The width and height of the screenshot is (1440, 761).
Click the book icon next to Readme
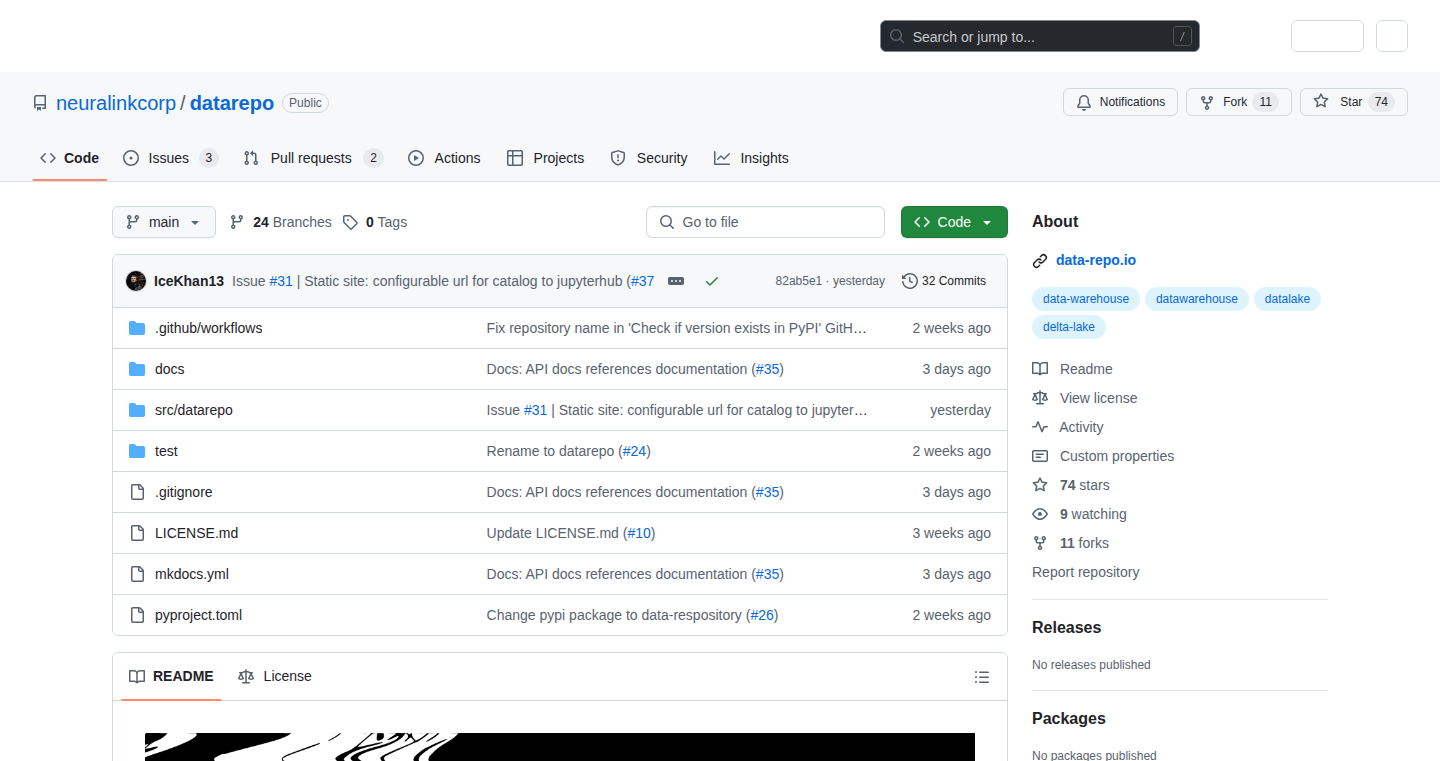1040,369
